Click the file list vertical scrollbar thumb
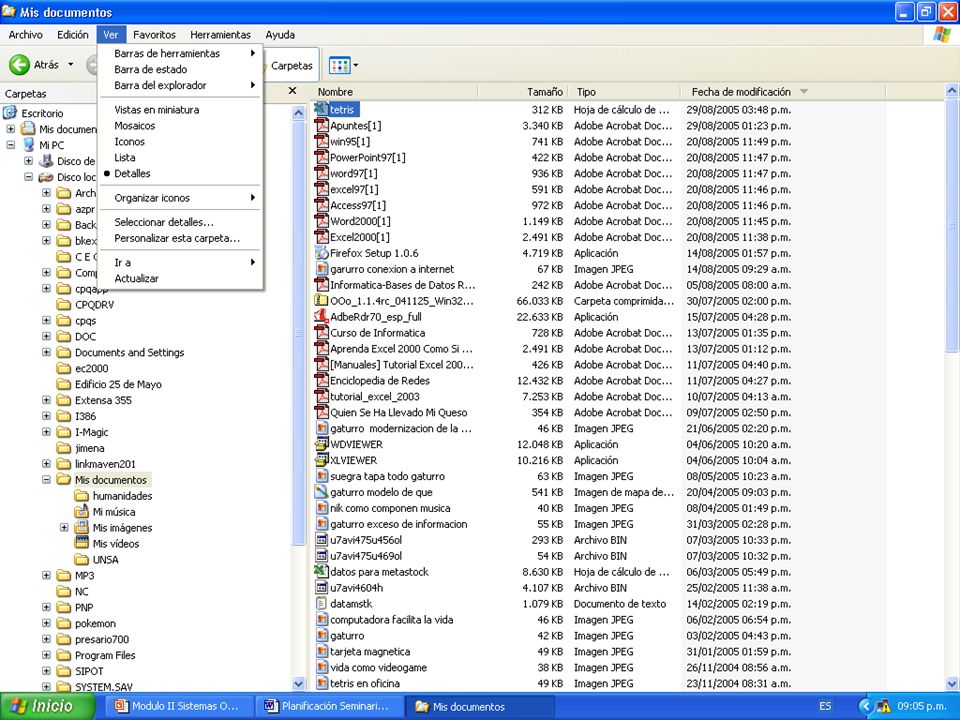The height and width of the screenshot is (720, 960). [952, 227]
